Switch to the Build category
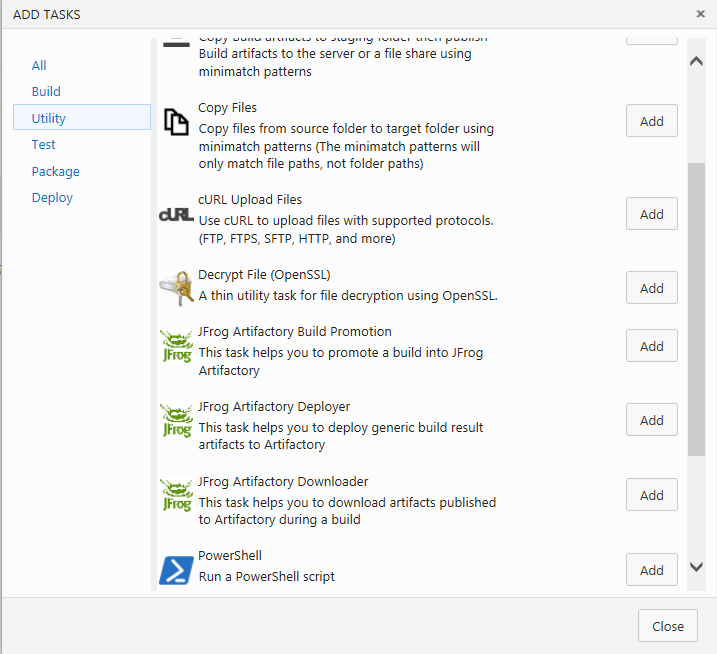 [46, 91]
